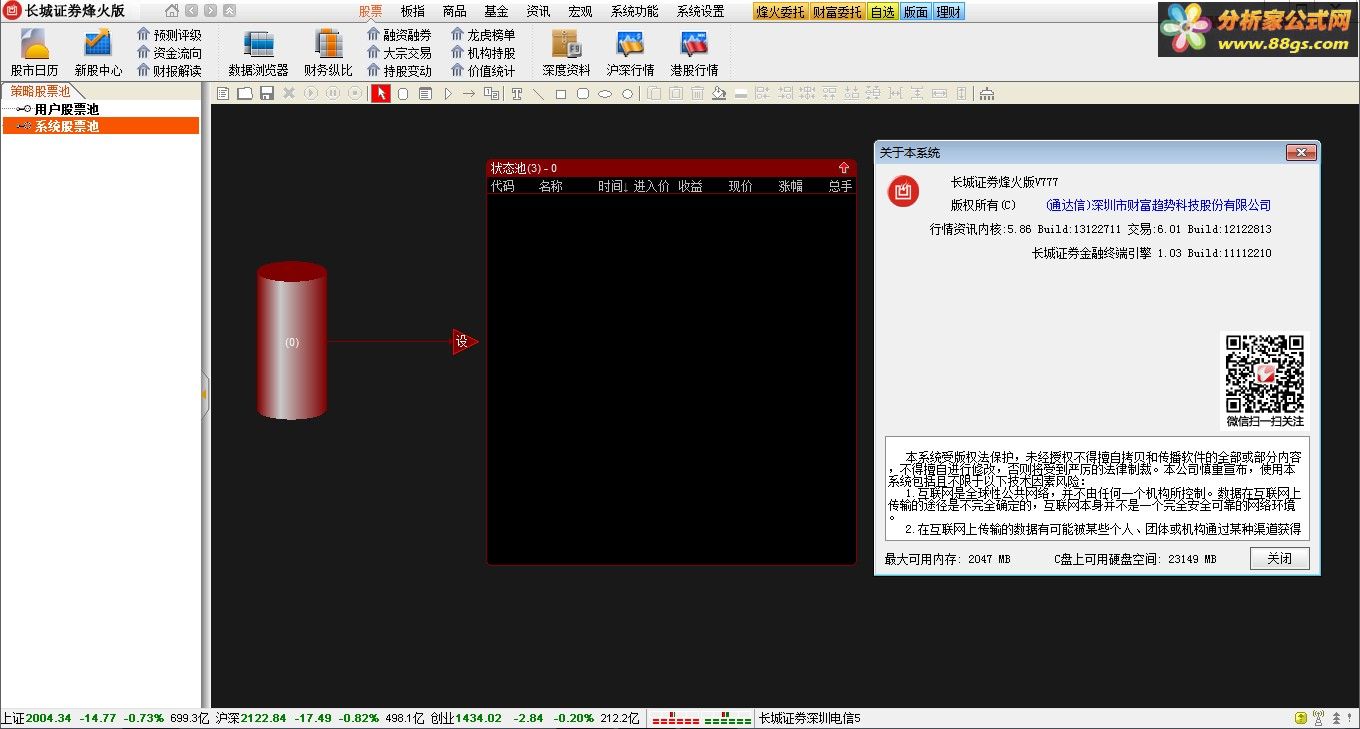Select the ellipse shape tool

click(605, 94)
